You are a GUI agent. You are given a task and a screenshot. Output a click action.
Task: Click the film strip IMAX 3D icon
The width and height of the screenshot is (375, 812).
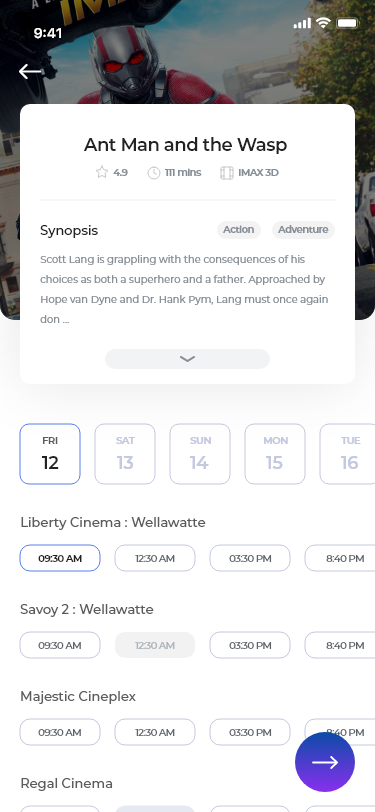point(227,173)
